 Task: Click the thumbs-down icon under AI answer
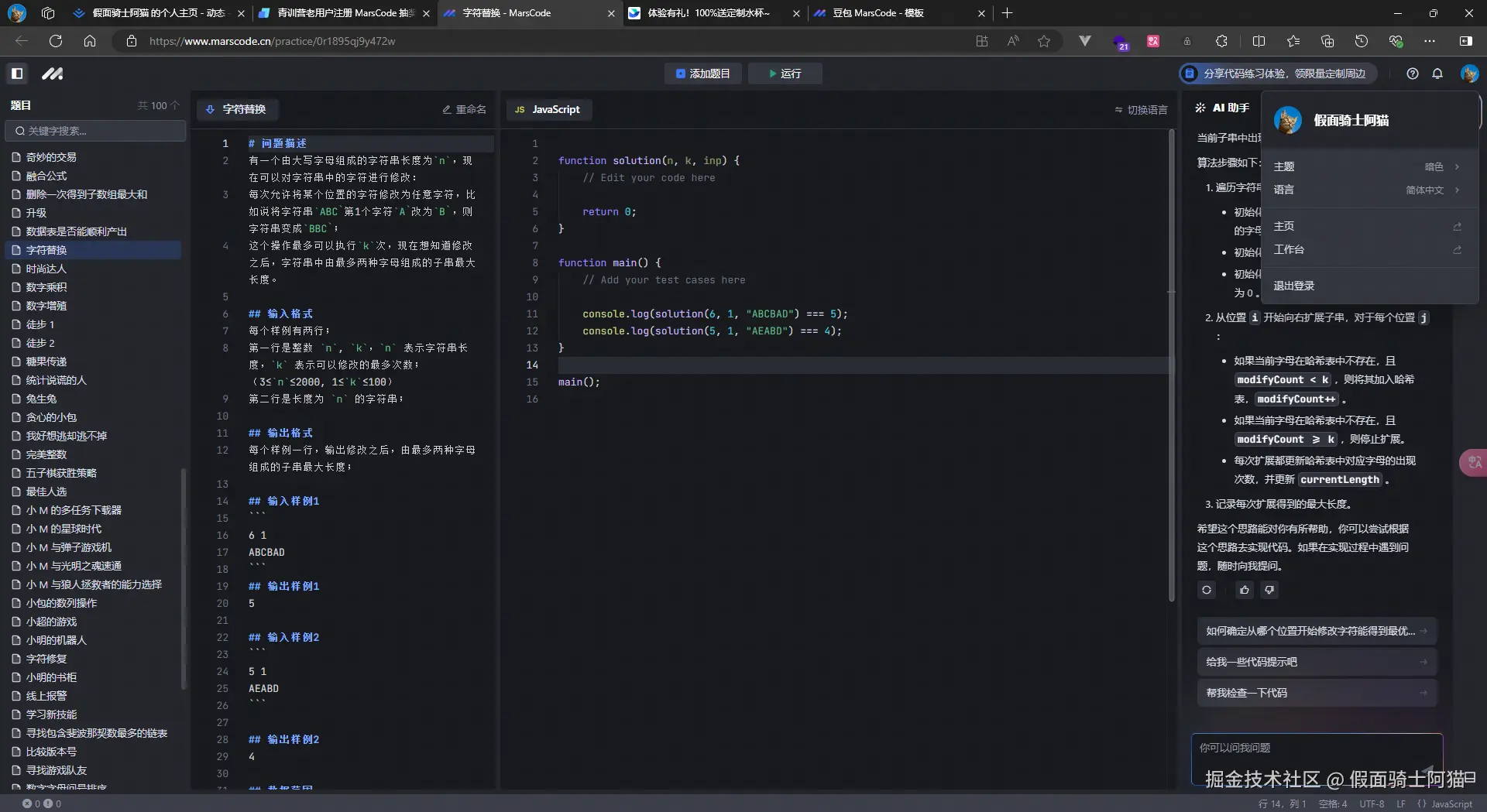click(1269, 590)
